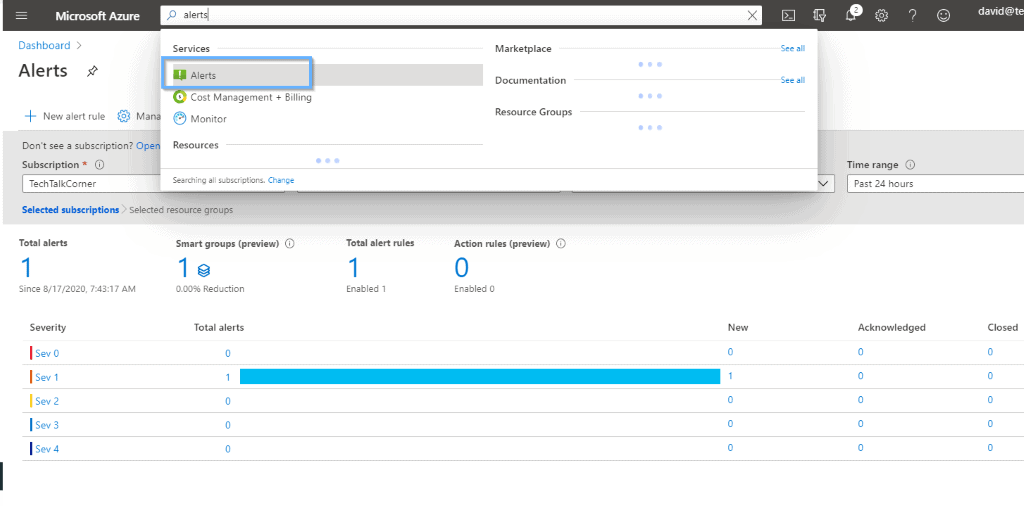Open the Sev 0 severity row
The height and width of the screenshot is (506, 1024).
(47, 353)
